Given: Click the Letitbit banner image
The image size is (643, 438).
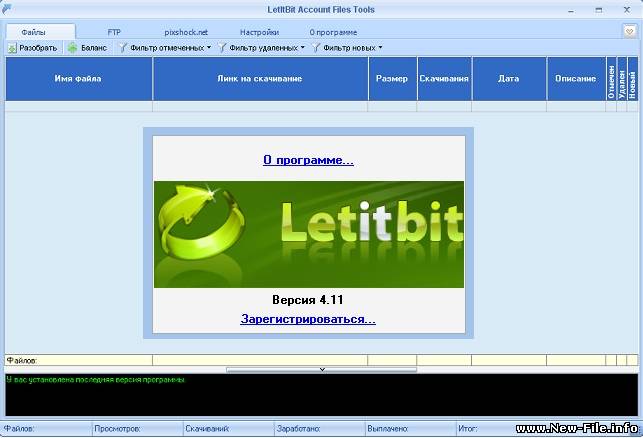Looking at the screenshot, I should (309, 234).
